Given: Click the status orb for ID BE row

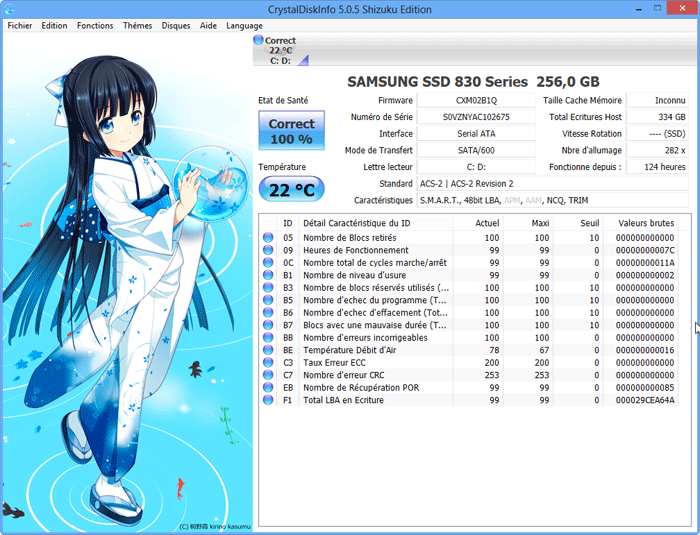Looking at the screenshot, I should [268, 350].
